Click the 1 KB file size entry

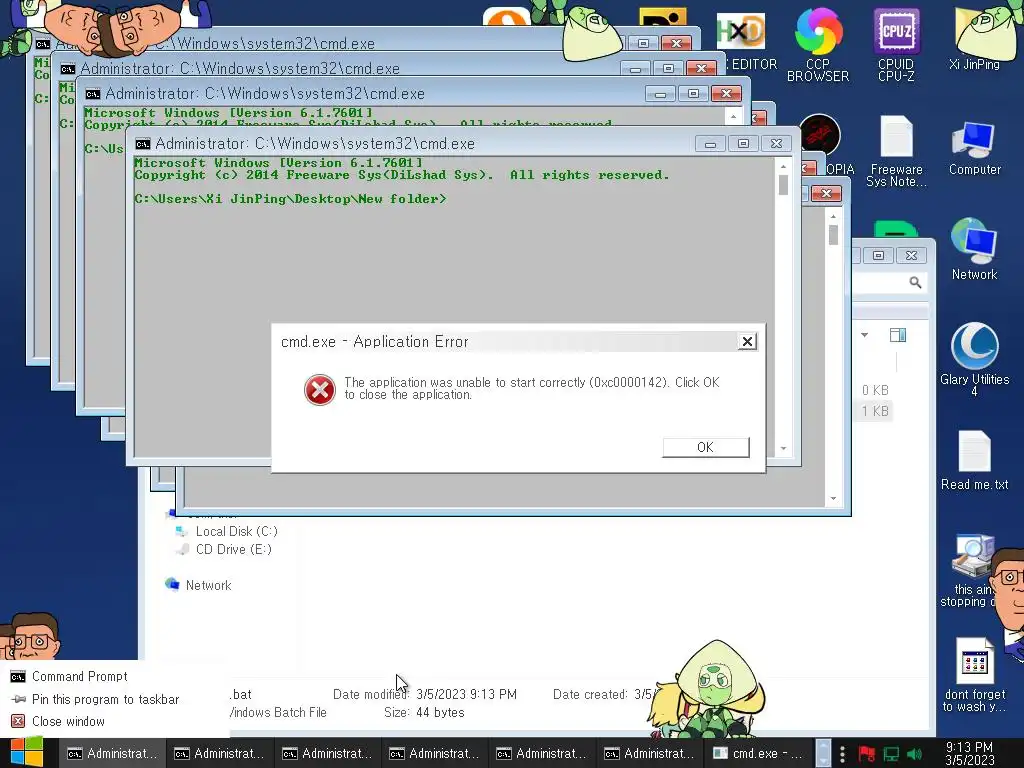point(875,411)
